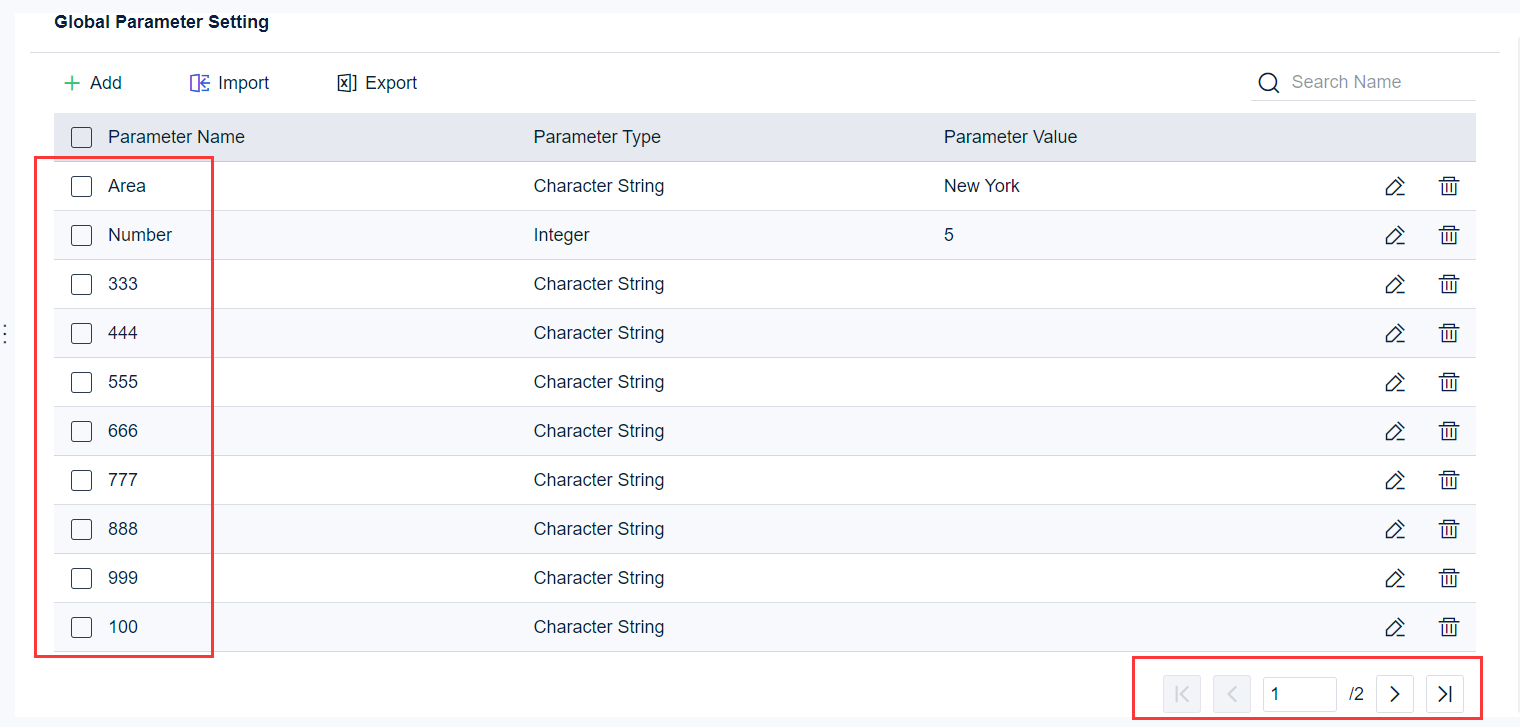Navigate to the first page control
1520x727 pixels.
coord(1182,693)
